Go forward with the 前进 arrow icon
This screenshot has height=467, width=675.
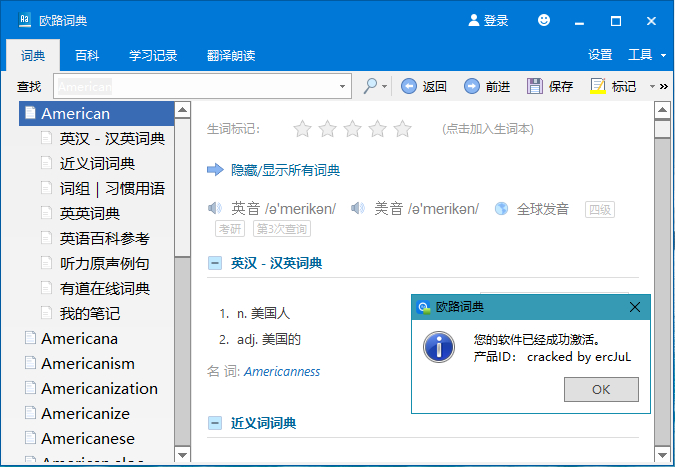click(471, 86)
